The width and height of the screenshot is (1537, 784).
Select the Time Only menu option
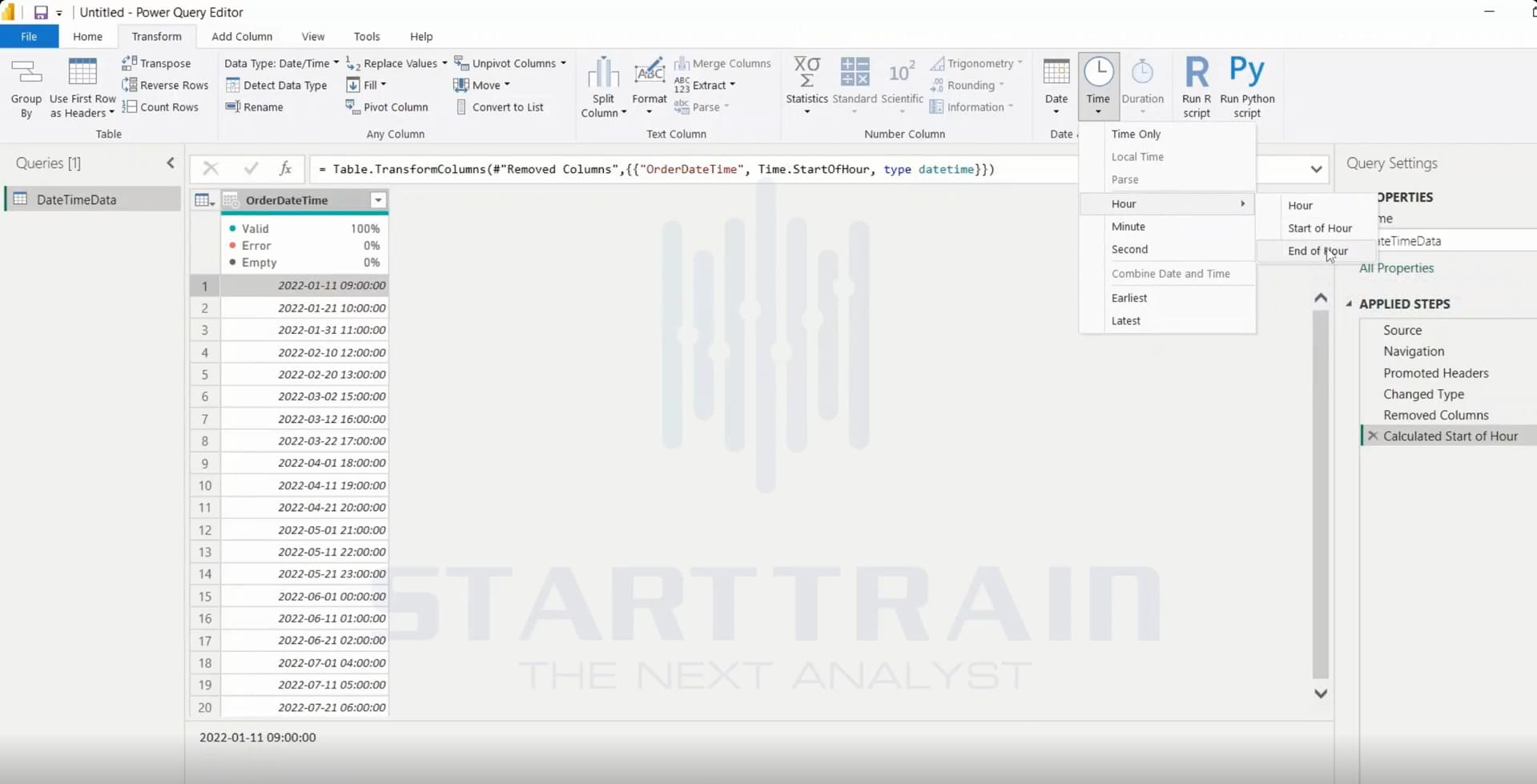tap(1136, 134)
